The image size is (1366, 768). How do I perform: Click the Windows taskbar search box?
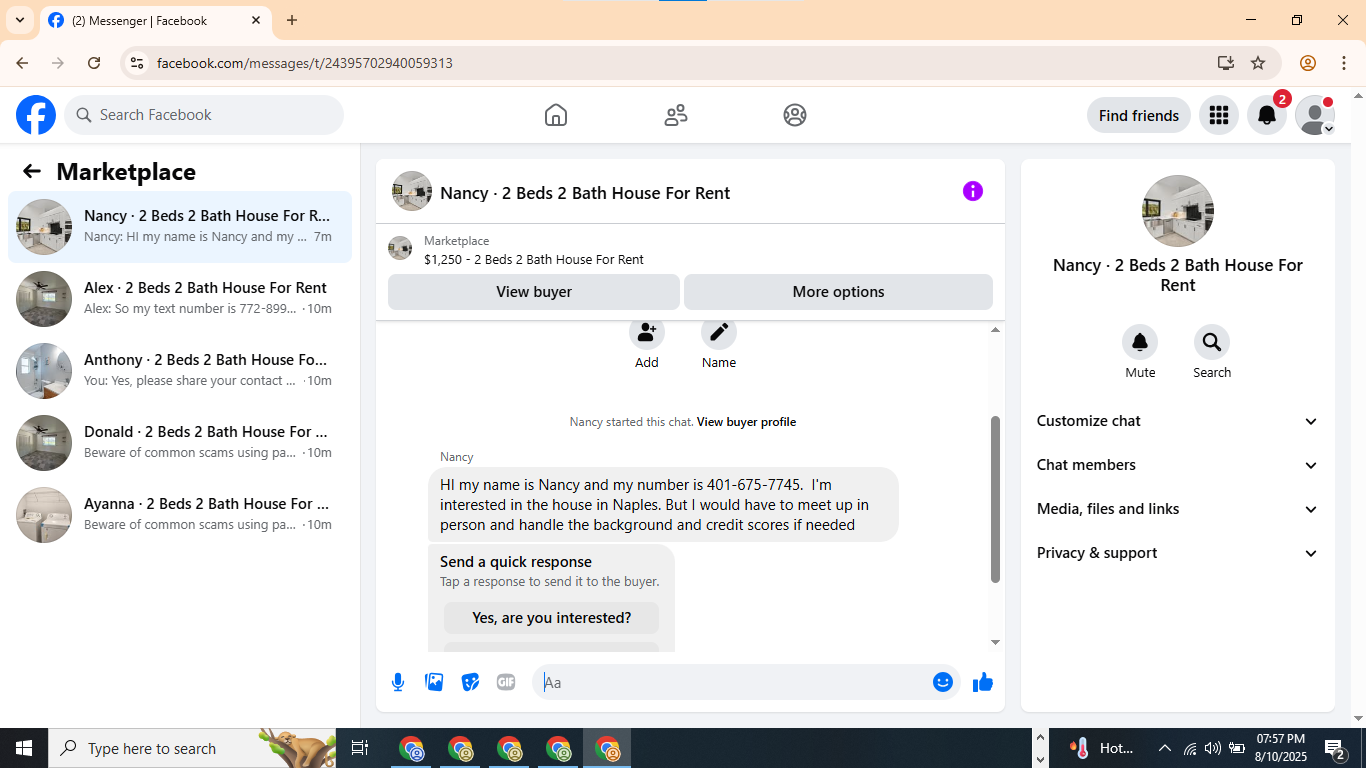[x=194, y=748]
